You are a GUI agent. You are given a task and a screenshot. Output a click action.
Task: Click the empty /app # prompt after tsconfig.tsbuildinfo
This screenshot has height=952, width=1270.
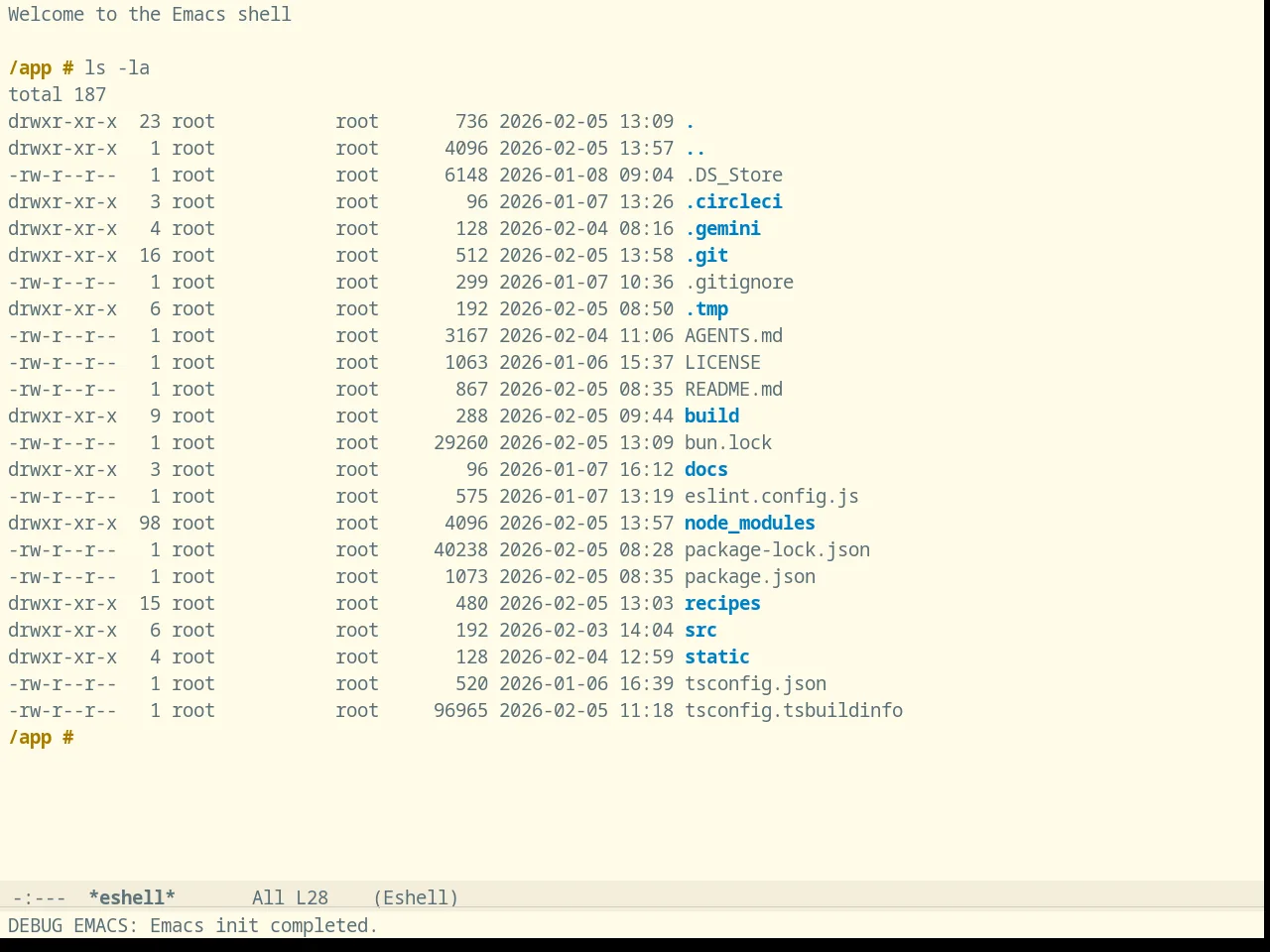click(41, 737)
